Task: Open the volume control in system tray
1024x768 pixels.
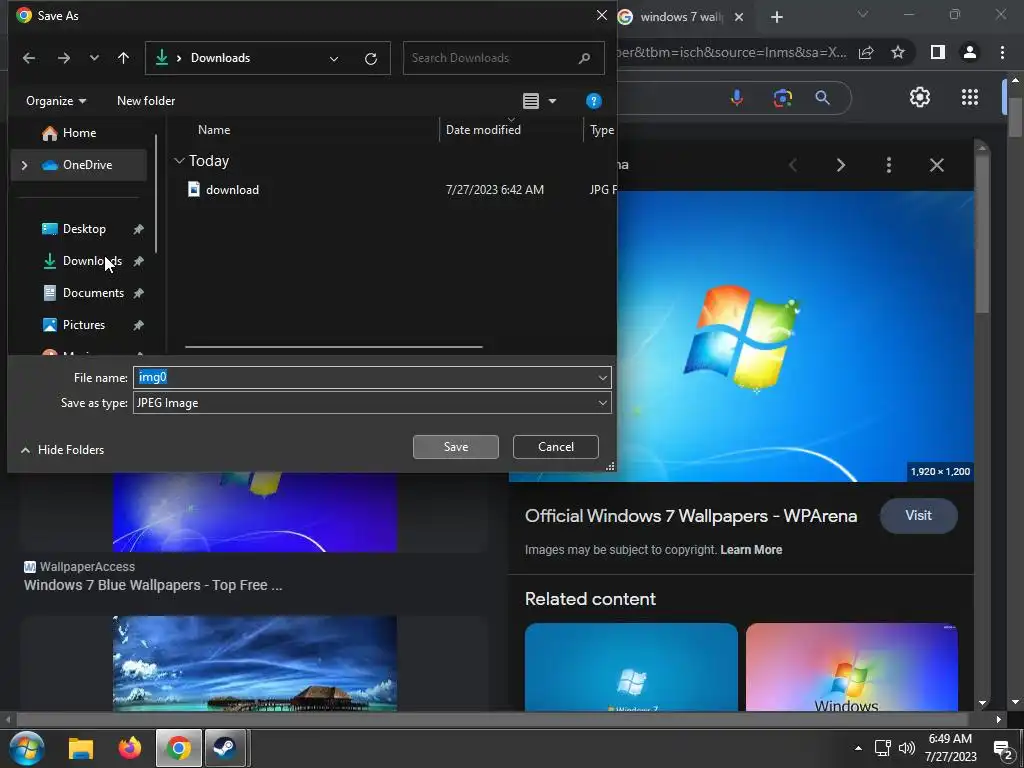Action: [x=906, y=748]
